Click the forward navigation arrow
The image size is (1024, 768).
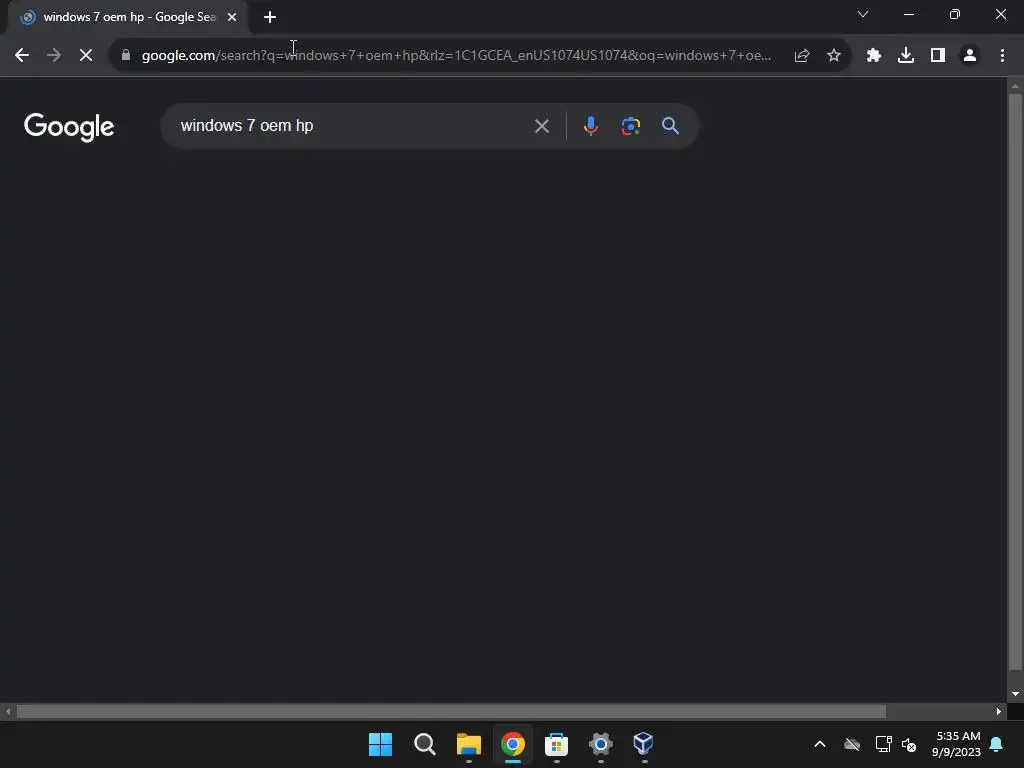pos(54,56)
